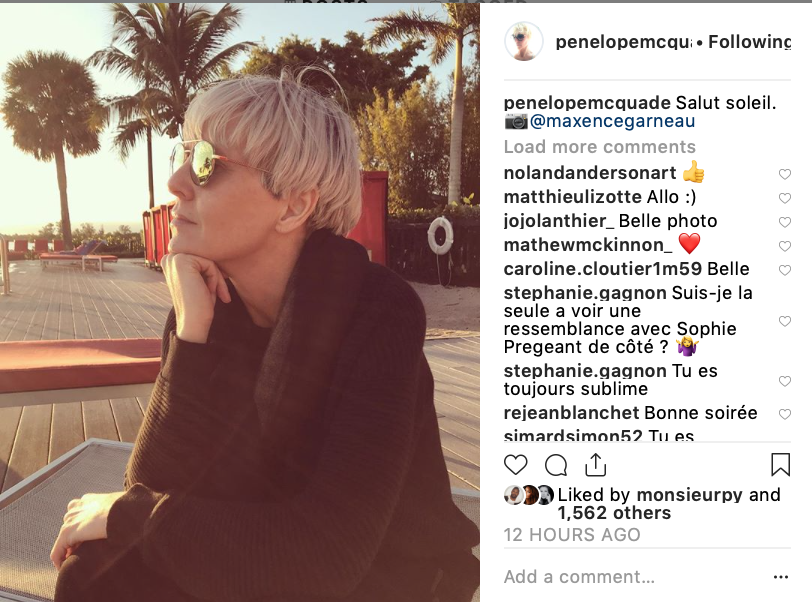The width and height of the screenshot is (812, 602).
Task: Save post with the bookmark icon
Action: point(780,464)
